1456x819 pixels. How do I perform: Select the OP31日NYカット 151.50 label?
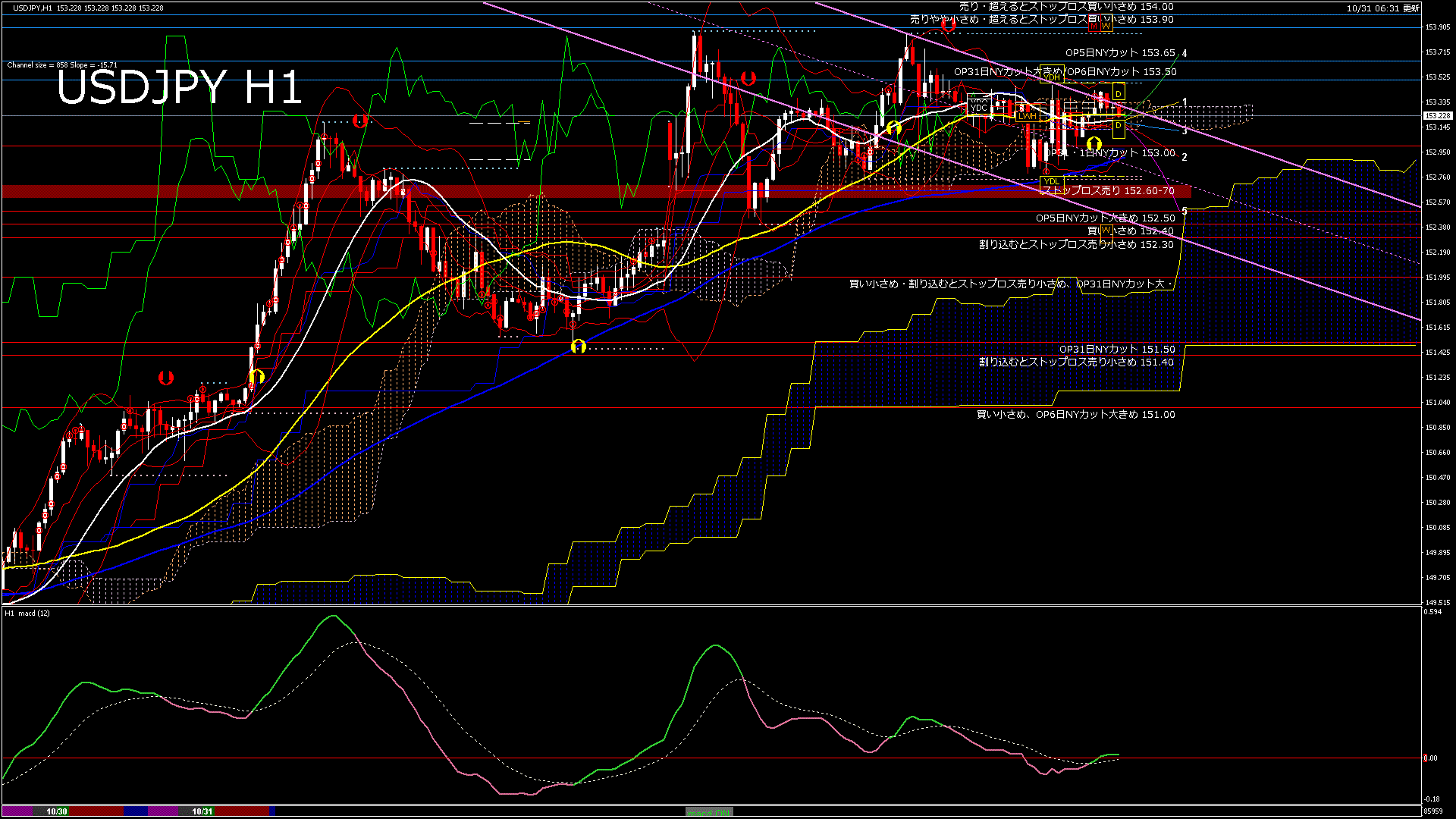click(x=1117, y=350)
